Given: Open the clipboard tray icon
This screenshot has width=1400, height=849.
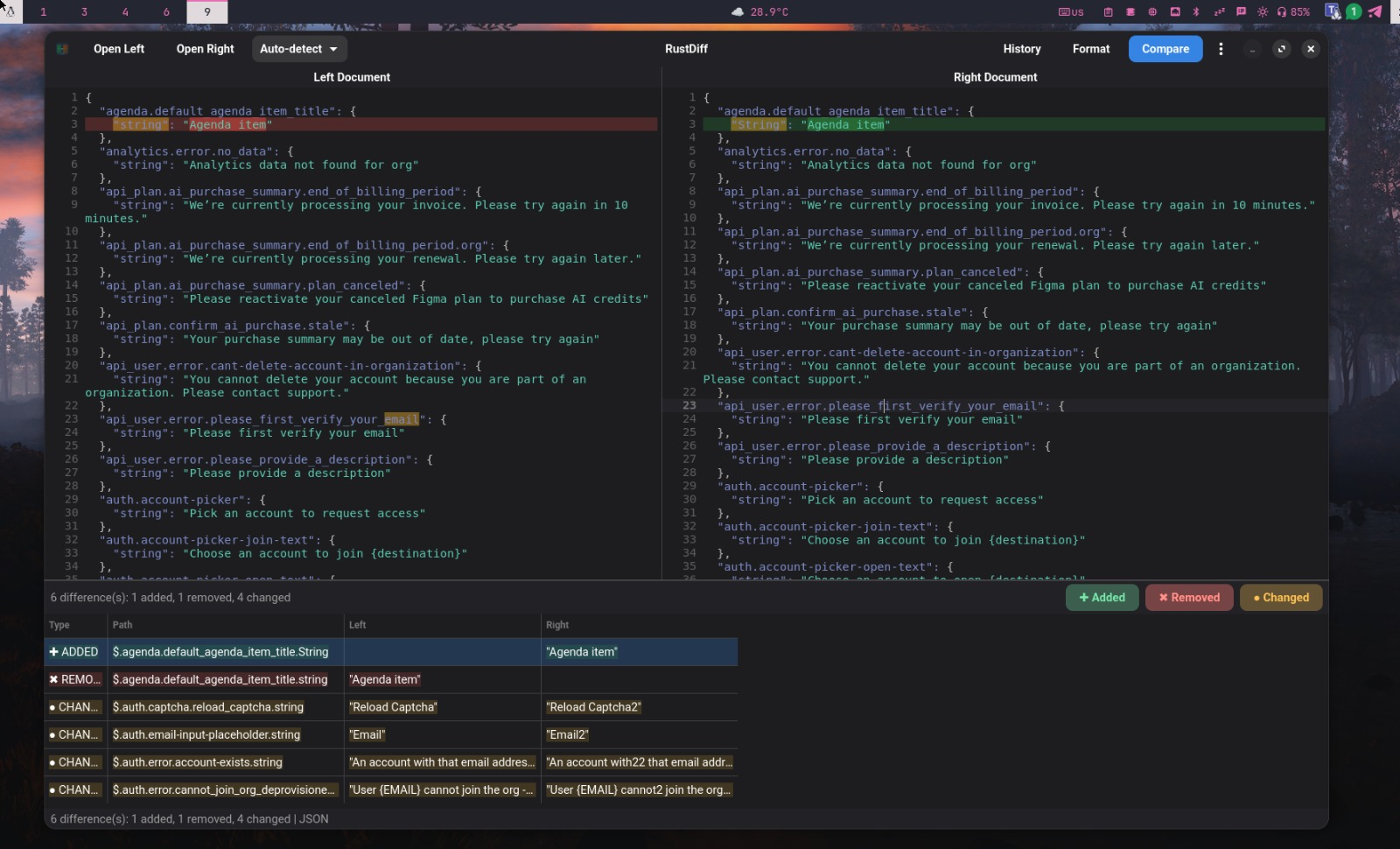Looking at the screenshot, I should click(1108, 11).
